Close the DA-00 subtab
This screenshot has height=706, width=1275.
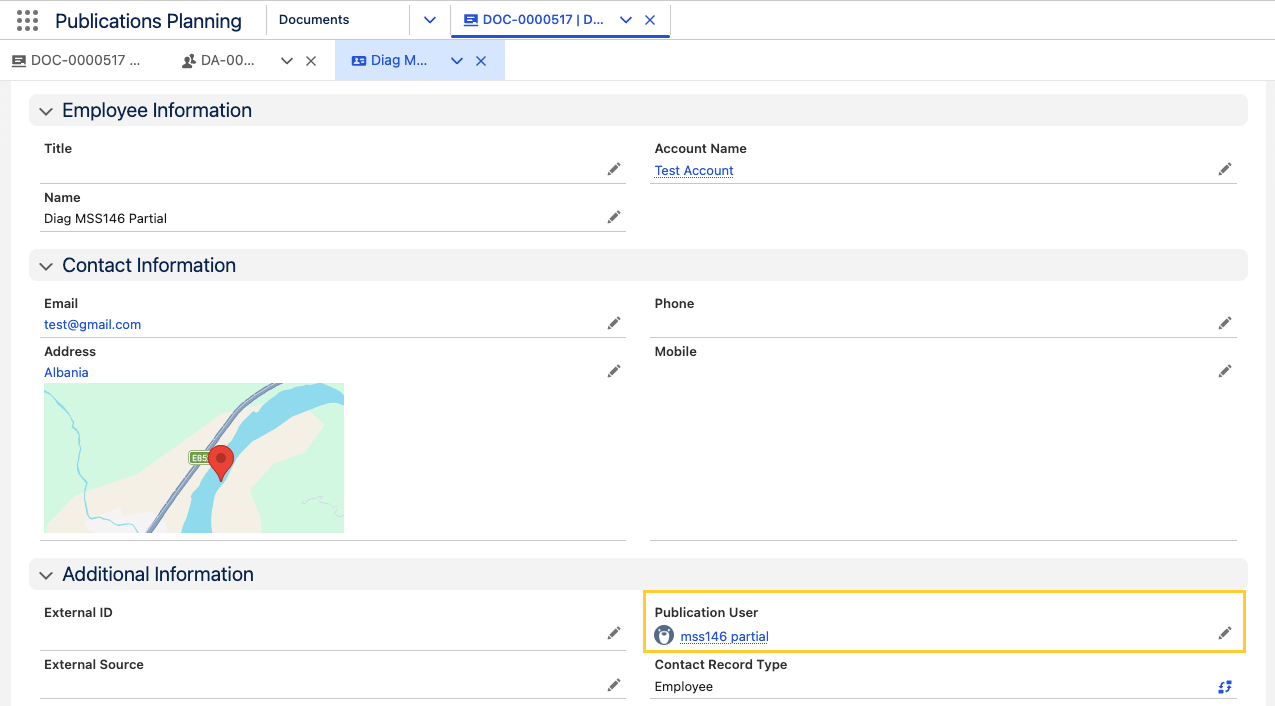coord(311,61)
